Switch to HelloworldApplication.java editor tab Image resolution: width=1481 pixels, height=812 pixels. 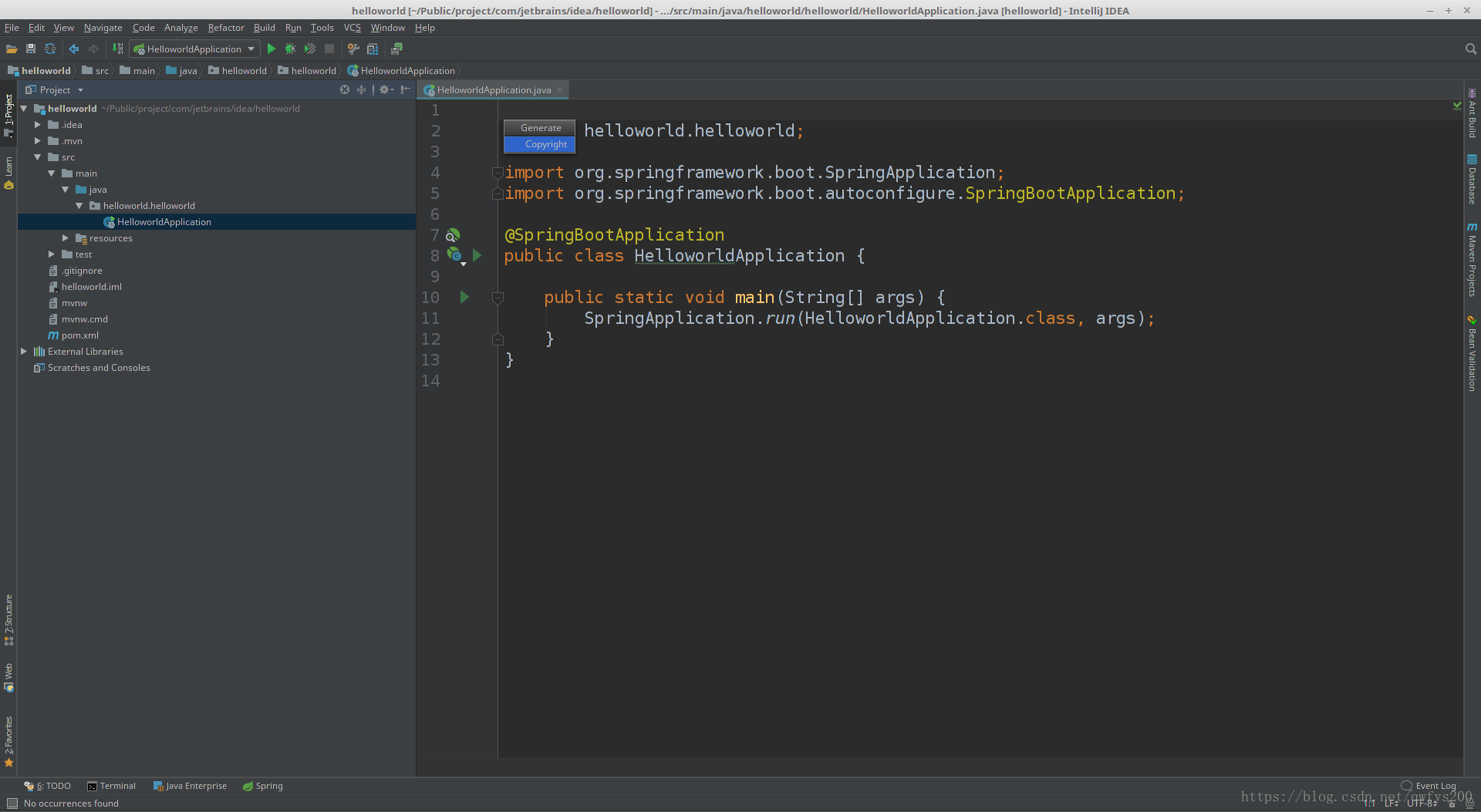click(494, 90)
